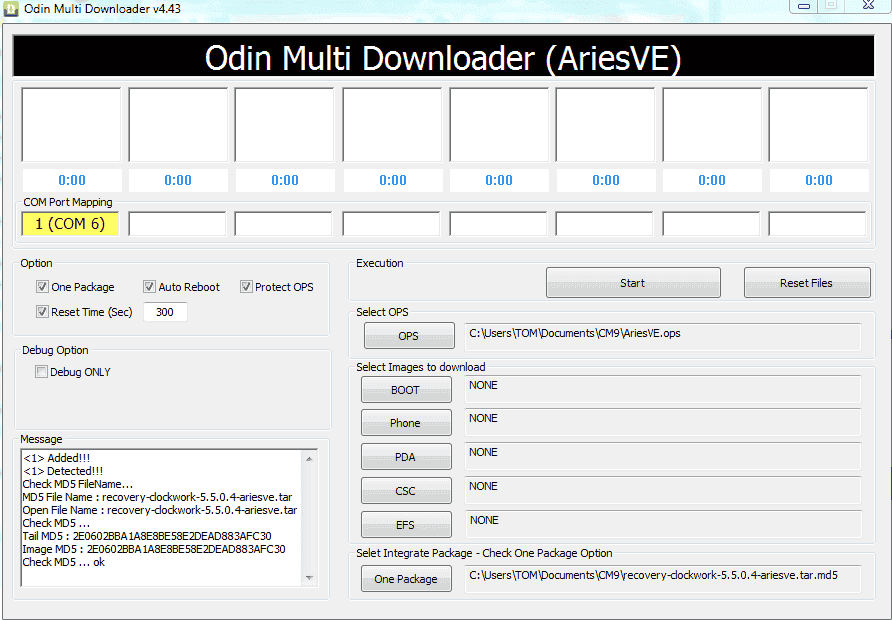Click the AriesVE.ops path field
Screen dimensions: 892x620
point(663,337)
